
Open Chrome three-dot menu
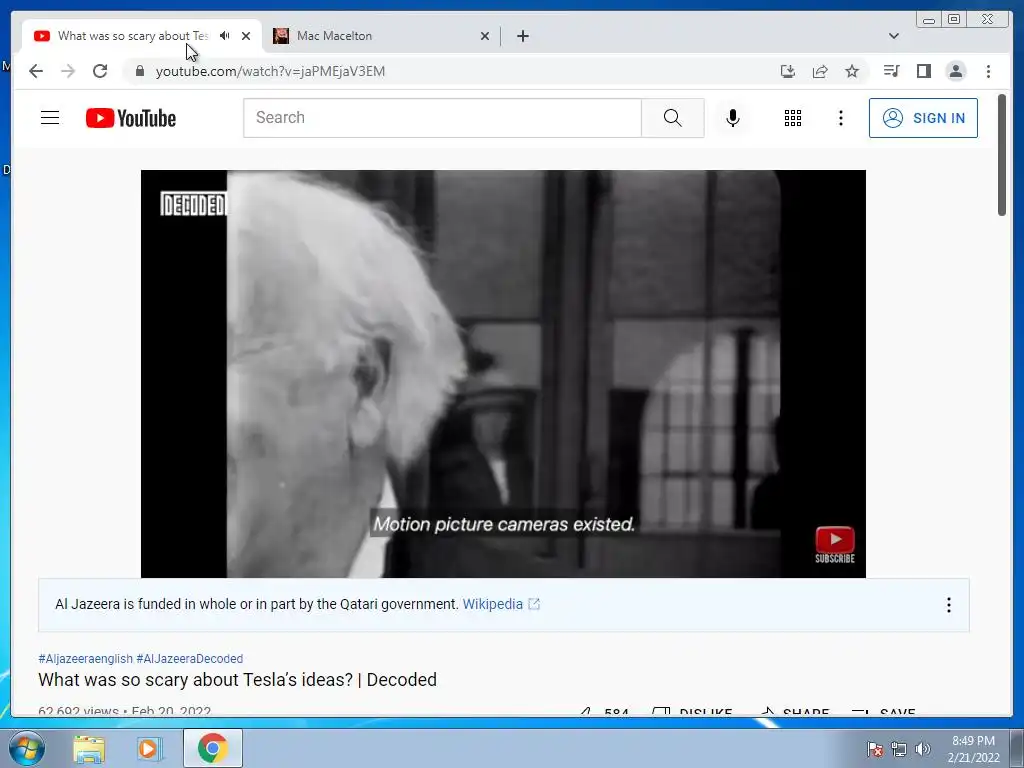click(988, 71)
